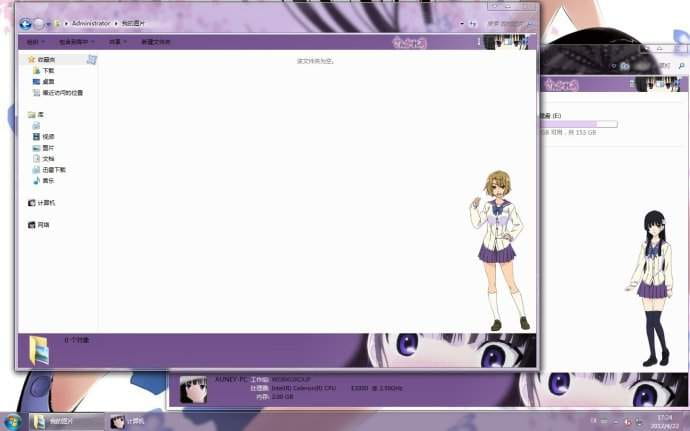Click the Forward navigation arrow button
Viewport: 690px width, 431px height.
click(39, 23)
